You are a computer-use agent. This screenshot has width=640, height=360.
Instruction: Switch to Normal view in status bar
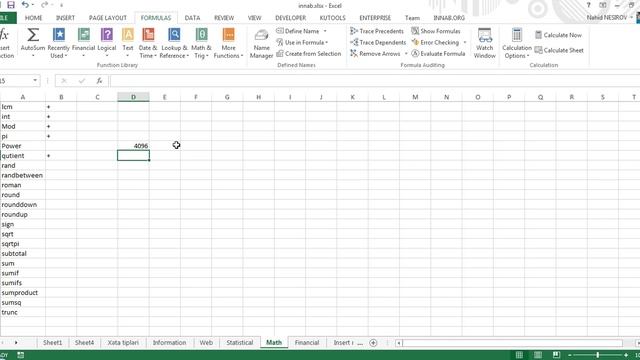tap(519, 355)
